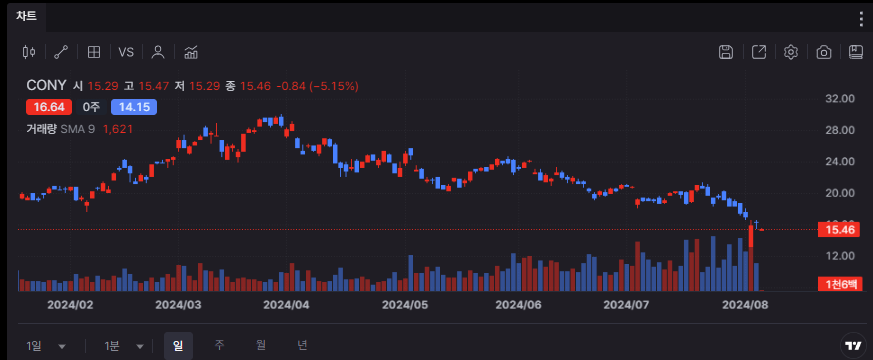Open the candlestick chart type selector
This screenshot has height=360, width=873.
tap(29, 52)
